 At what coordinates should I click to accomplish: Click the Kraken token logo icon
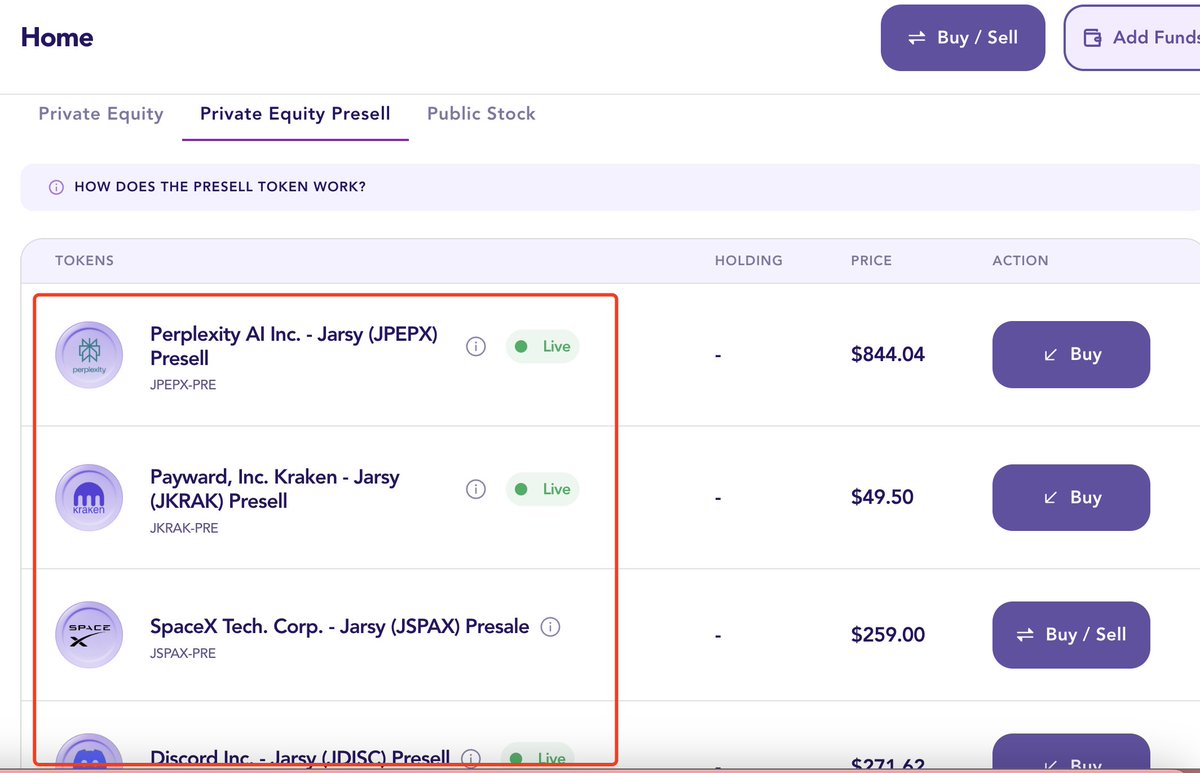89,497
